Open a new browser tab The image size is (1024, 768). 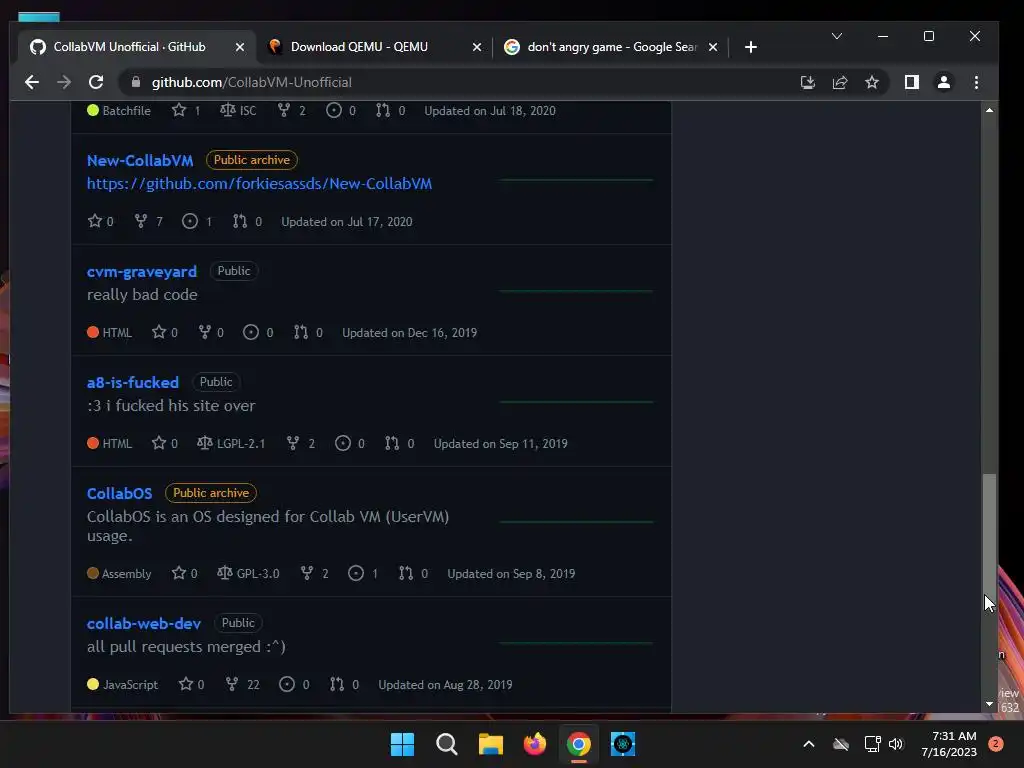(751, 47)
